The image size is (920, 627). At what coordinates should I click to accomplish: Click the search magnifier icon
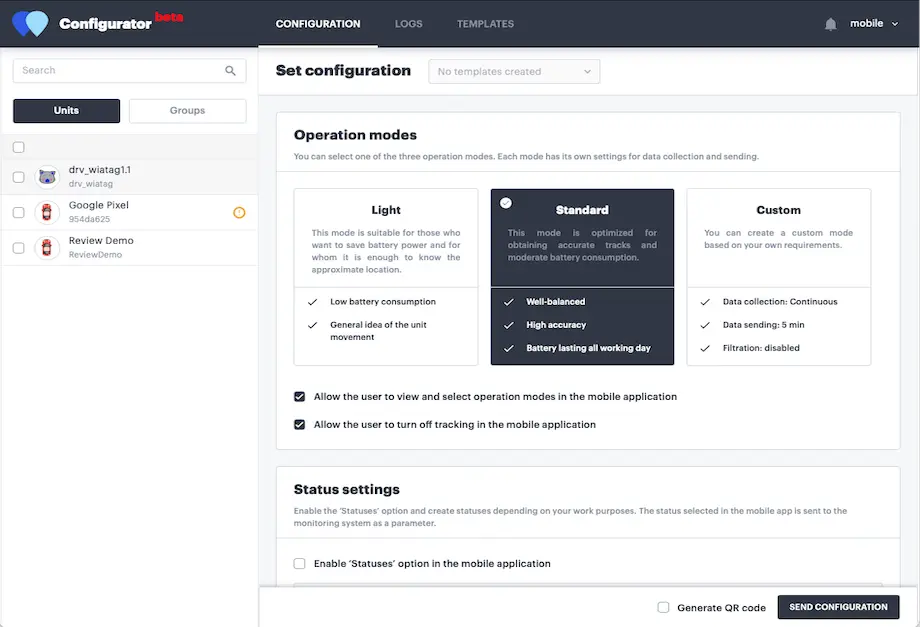click(230, 70)
